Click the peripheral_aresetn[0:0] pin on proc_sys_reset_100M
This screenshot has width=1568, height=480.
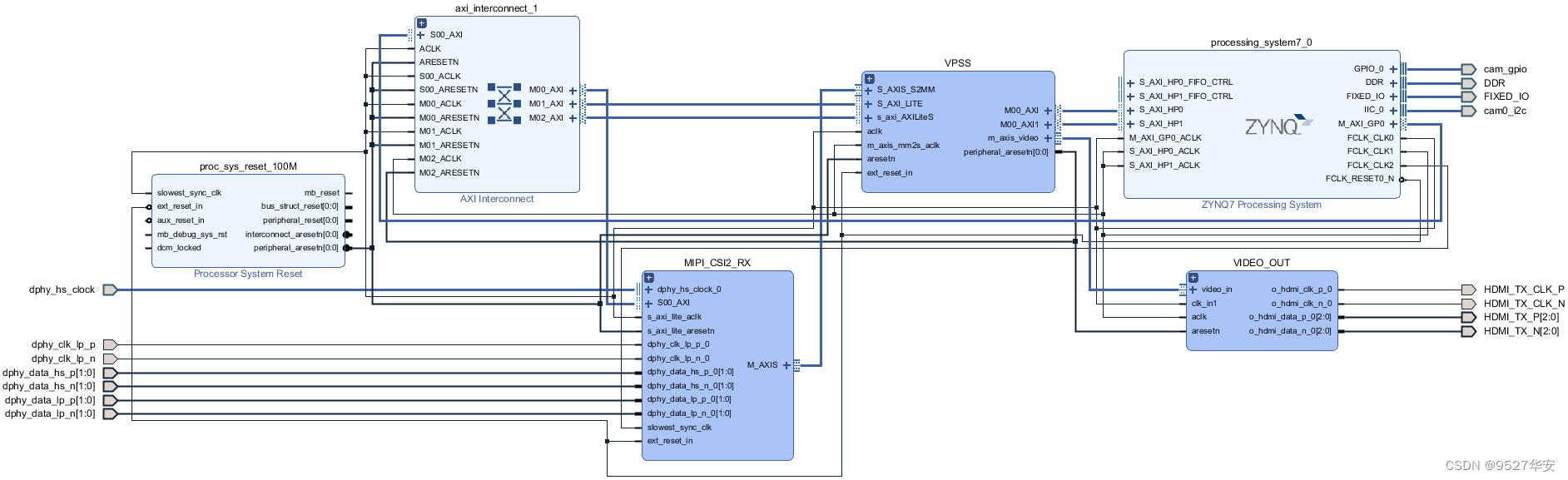(295, 248)
